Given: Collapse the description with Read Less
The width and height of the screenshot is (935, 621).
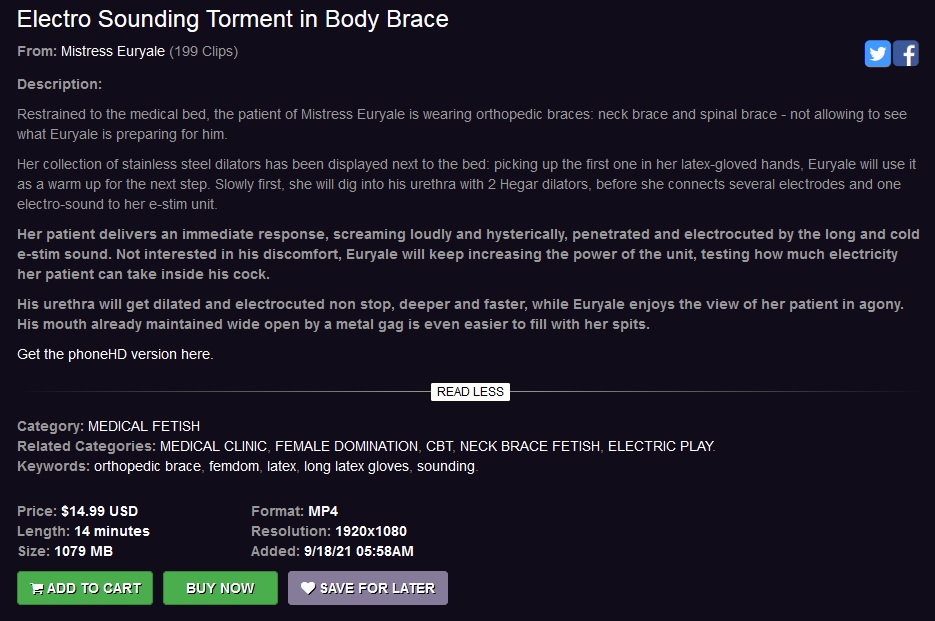Looking at the screenshot, I should point(470,392).
